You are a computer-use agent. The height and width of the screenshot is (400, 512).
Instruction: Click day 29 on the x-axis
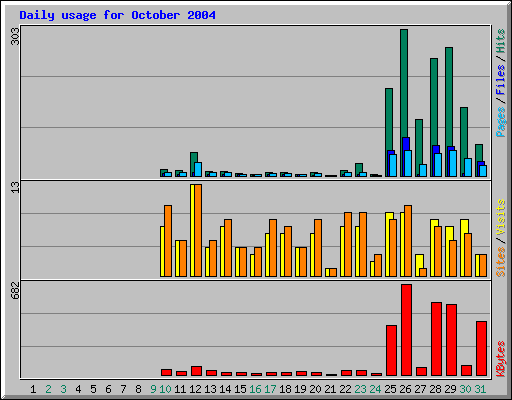tap(450, 389)
